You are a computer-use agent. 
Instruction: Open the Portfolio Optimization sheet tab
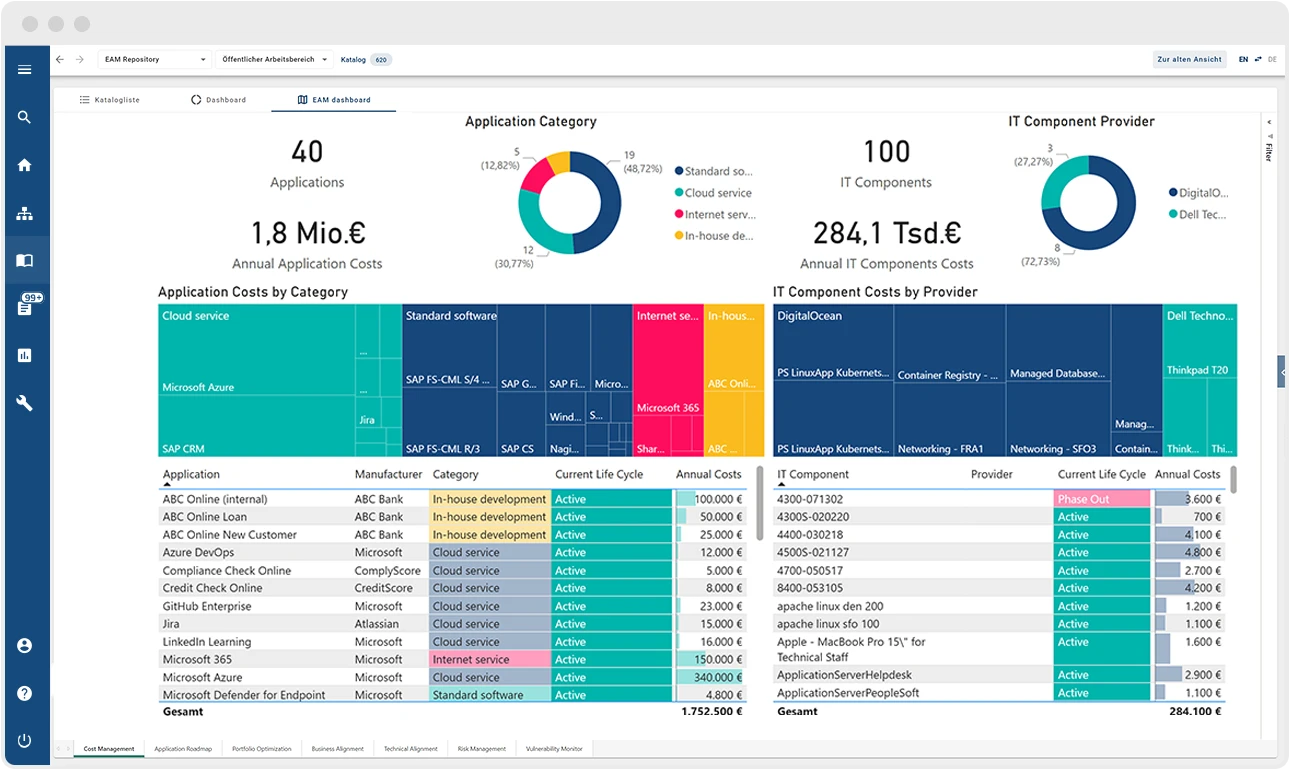coord(262,749)
